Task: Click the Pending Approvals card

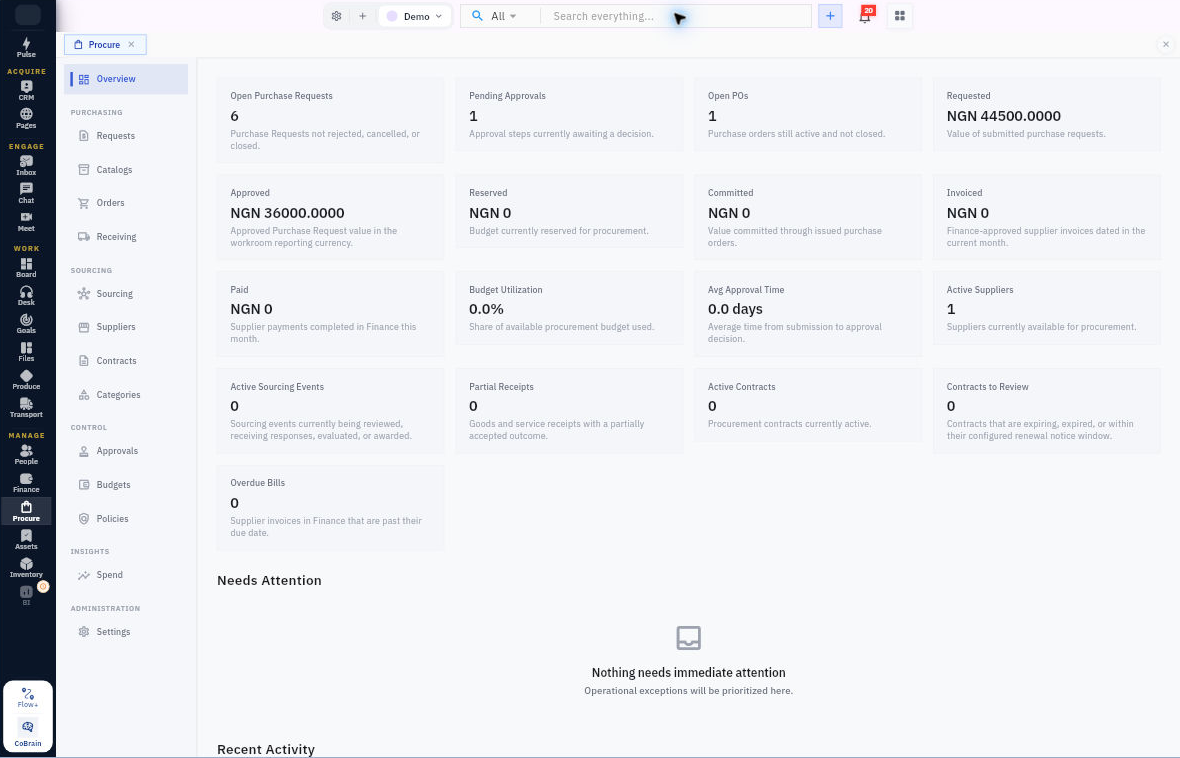Action: click(x=569, y=114)
